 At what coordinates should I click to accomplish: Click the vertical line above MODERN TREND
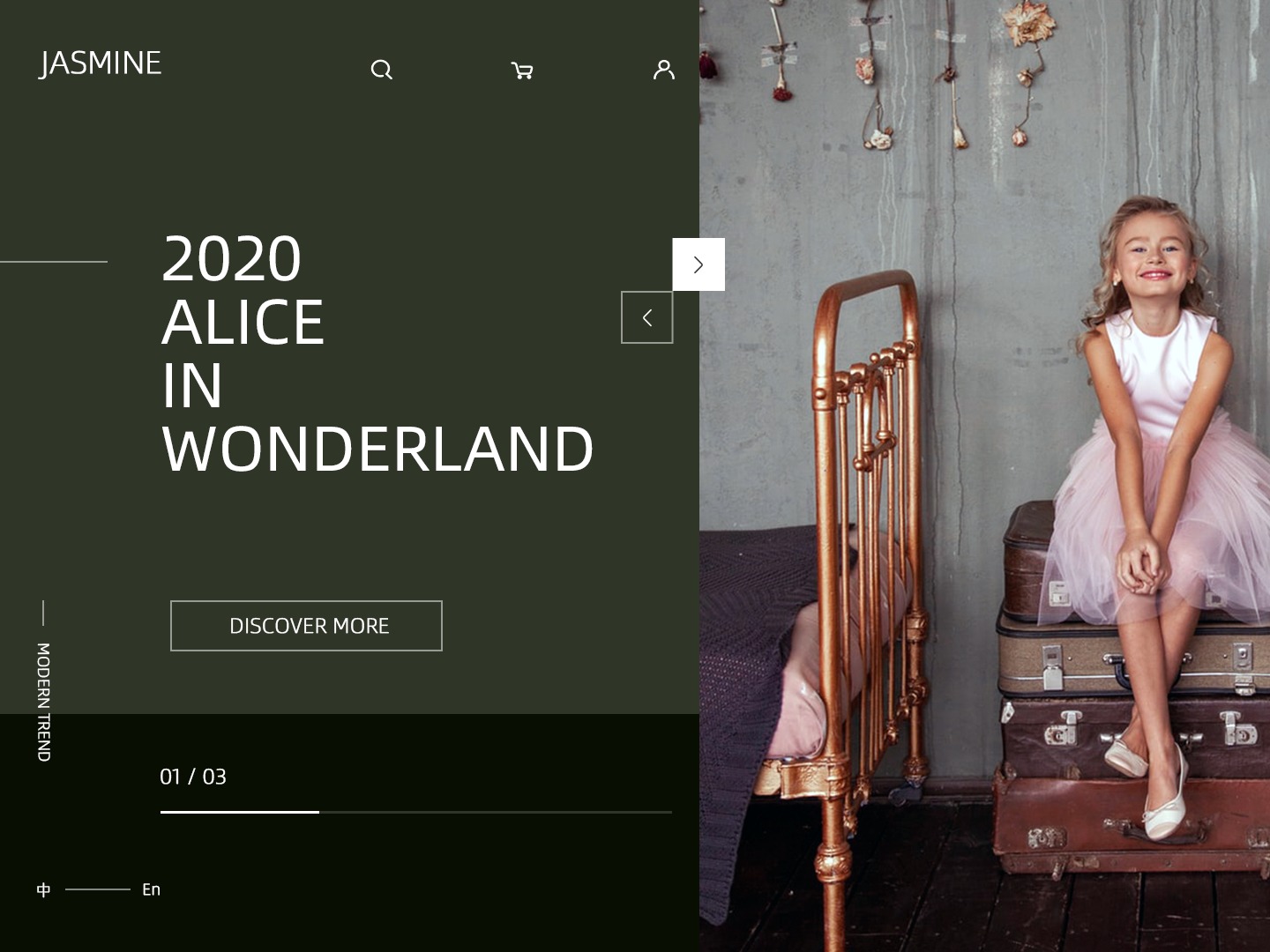pyautogui.click(x=43, y=613)
